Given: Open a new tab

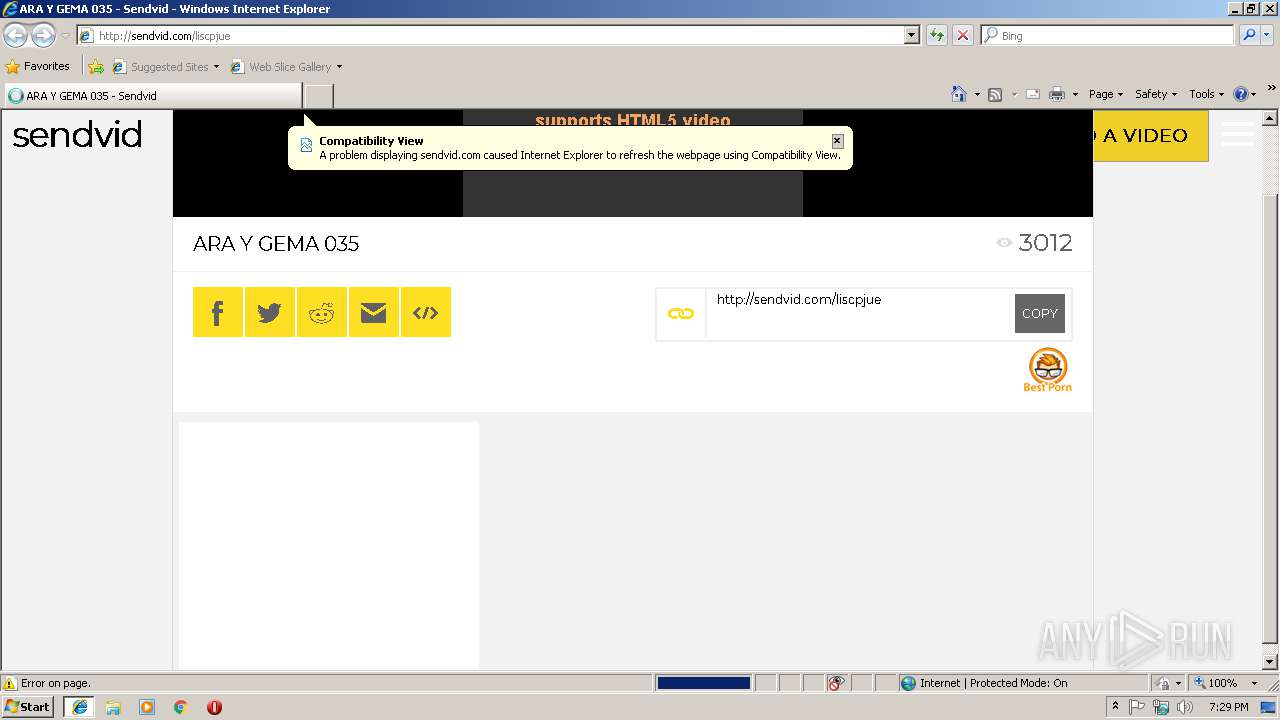Looking at the screenshot, I should [x=318, y=96].
